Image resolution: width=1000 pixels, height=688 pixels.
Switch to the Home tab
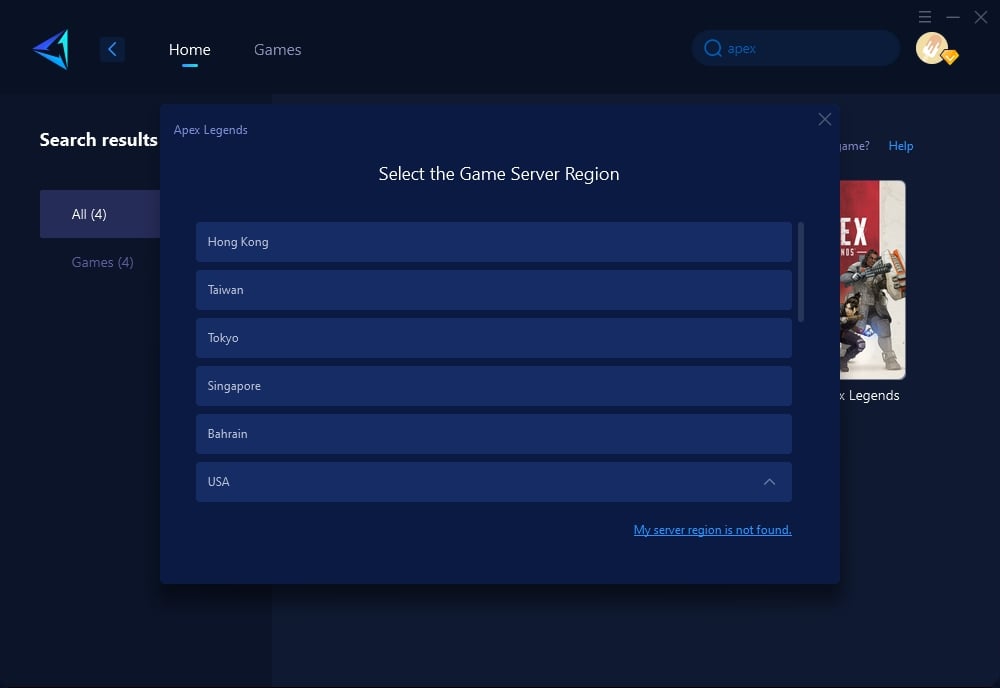[x=189, y=50]
